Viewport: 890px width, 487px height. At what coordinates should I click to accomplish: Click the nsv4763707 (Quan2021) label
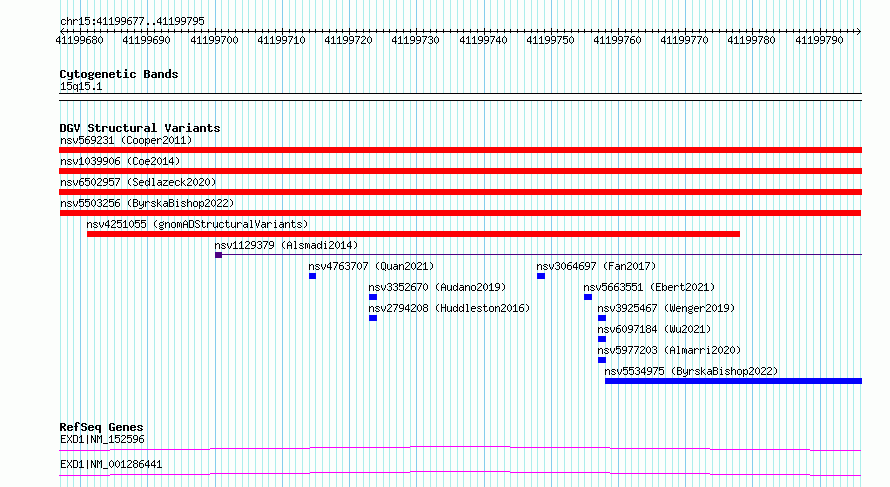(371, 266)
